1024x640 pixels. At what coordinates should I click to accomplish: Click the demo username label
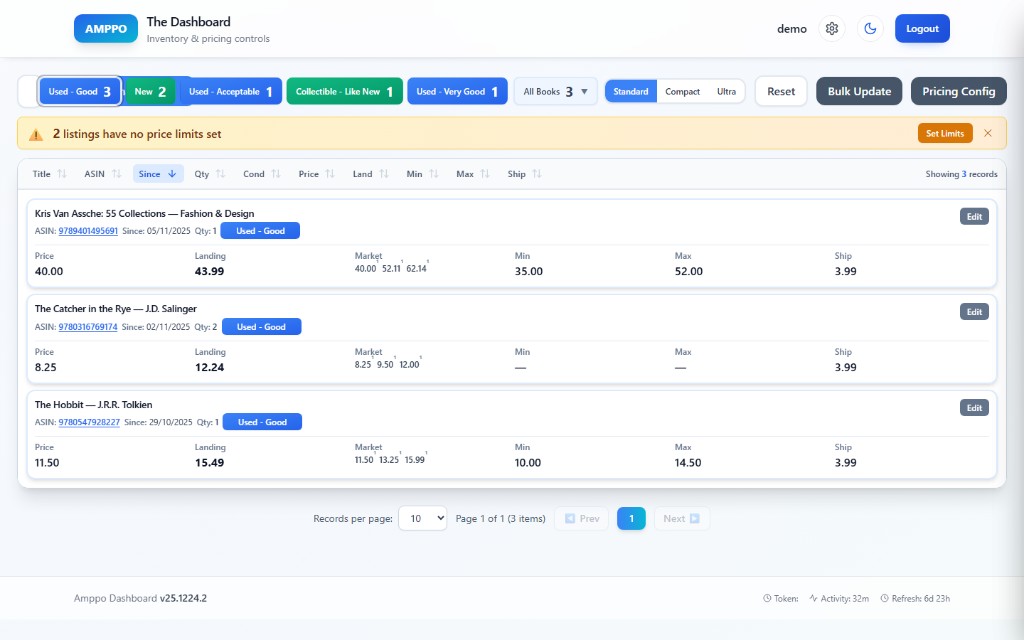[x=792, y=29]
